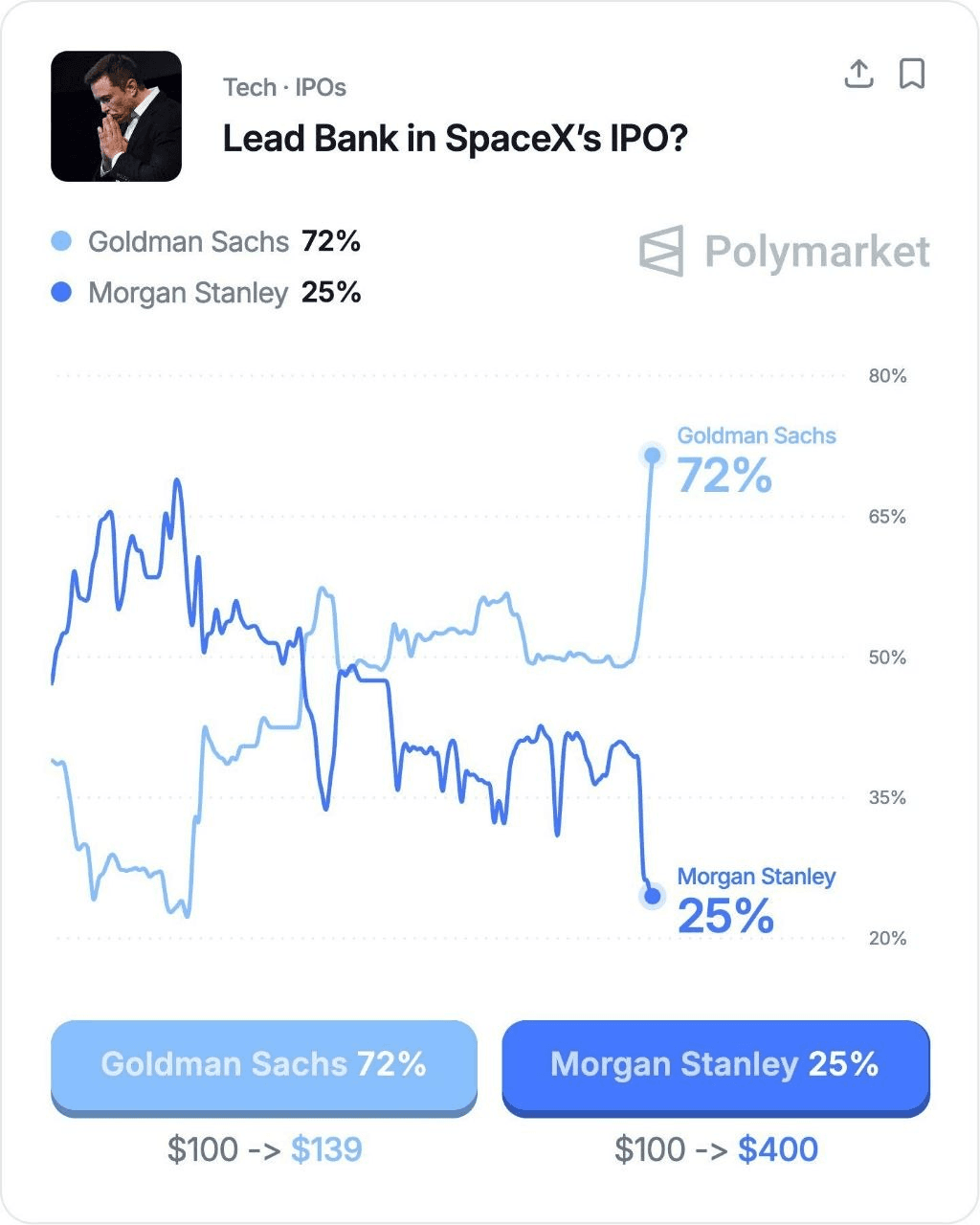Screen dimensions: 980x1225
Task: Select the Goldman Sachs legend label
Action: coord(189,242)
